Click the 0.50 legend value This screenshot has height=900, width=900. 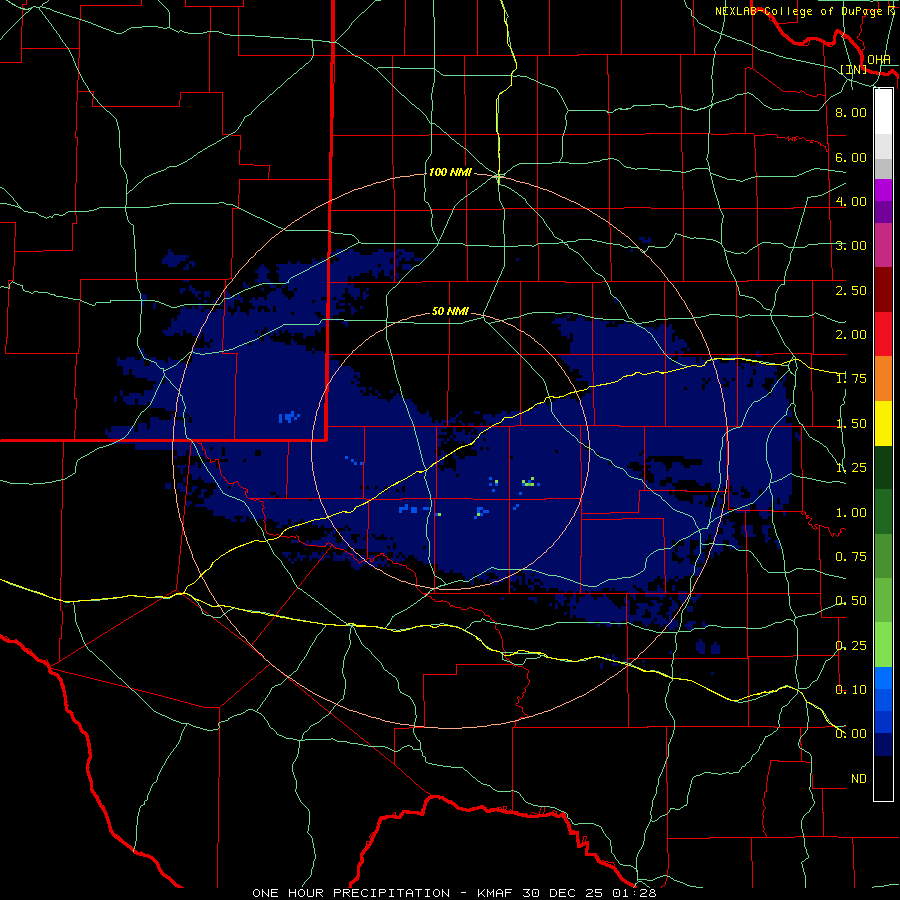pyautogui.click(x=851, y=601)
